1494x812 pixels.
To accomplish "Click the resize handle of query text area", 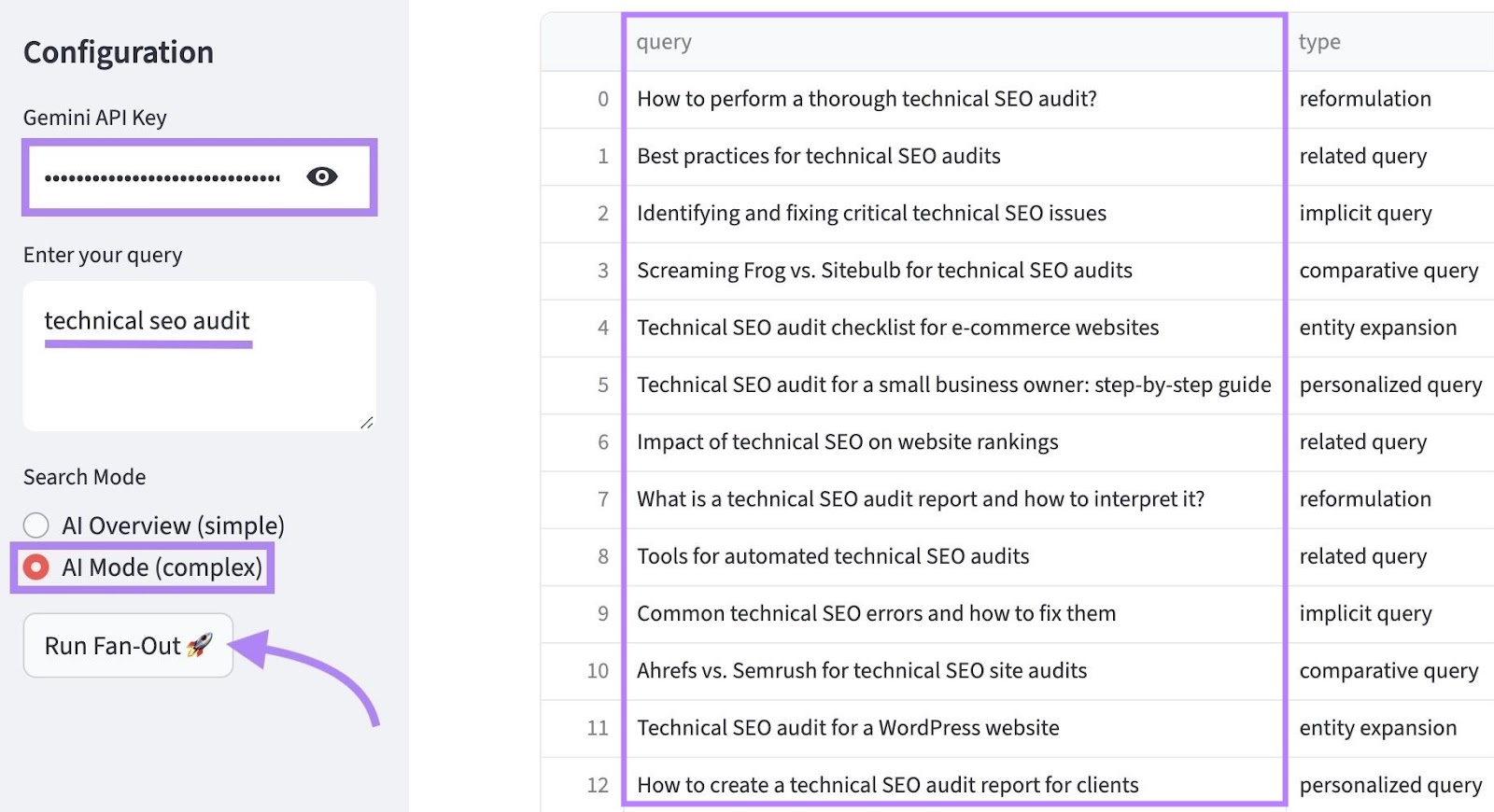I will (367, 423).
